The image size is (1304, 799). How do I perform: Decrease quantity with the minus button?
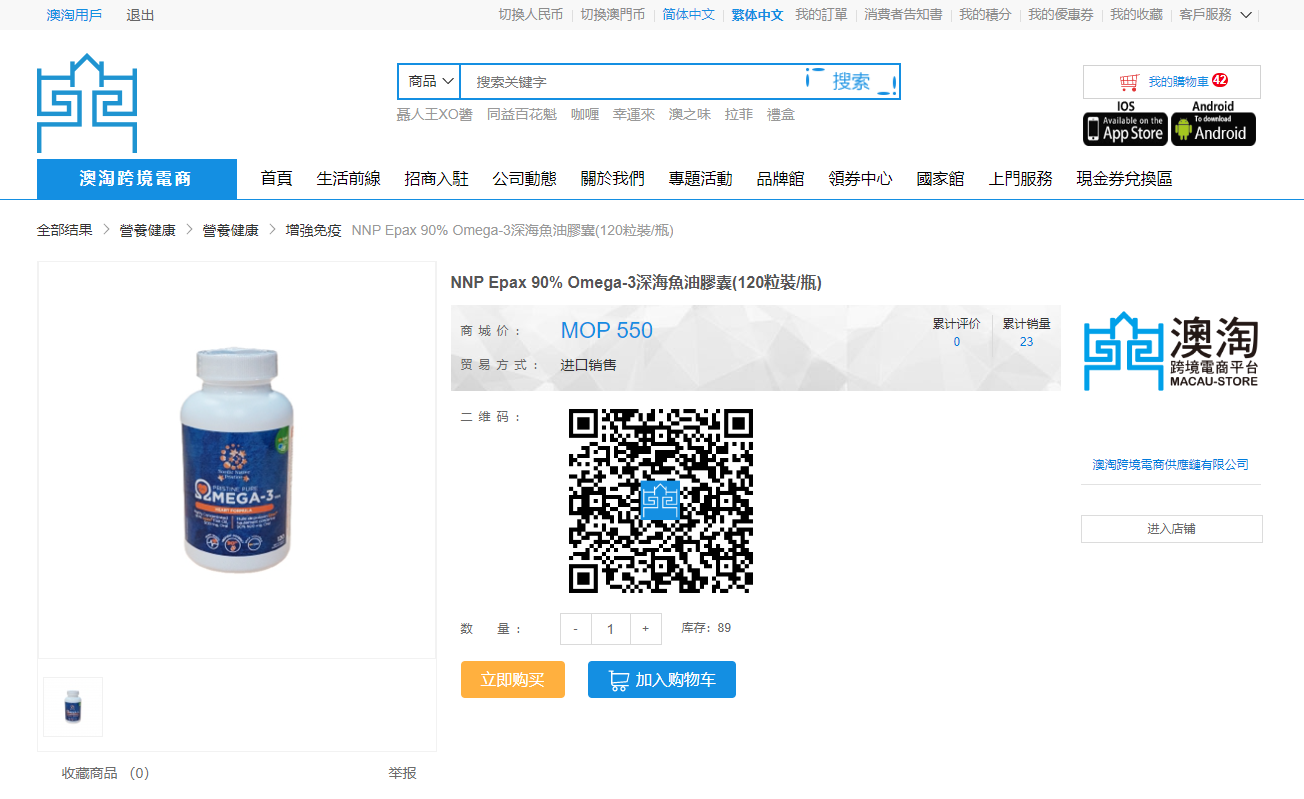[x=576, y=629]
